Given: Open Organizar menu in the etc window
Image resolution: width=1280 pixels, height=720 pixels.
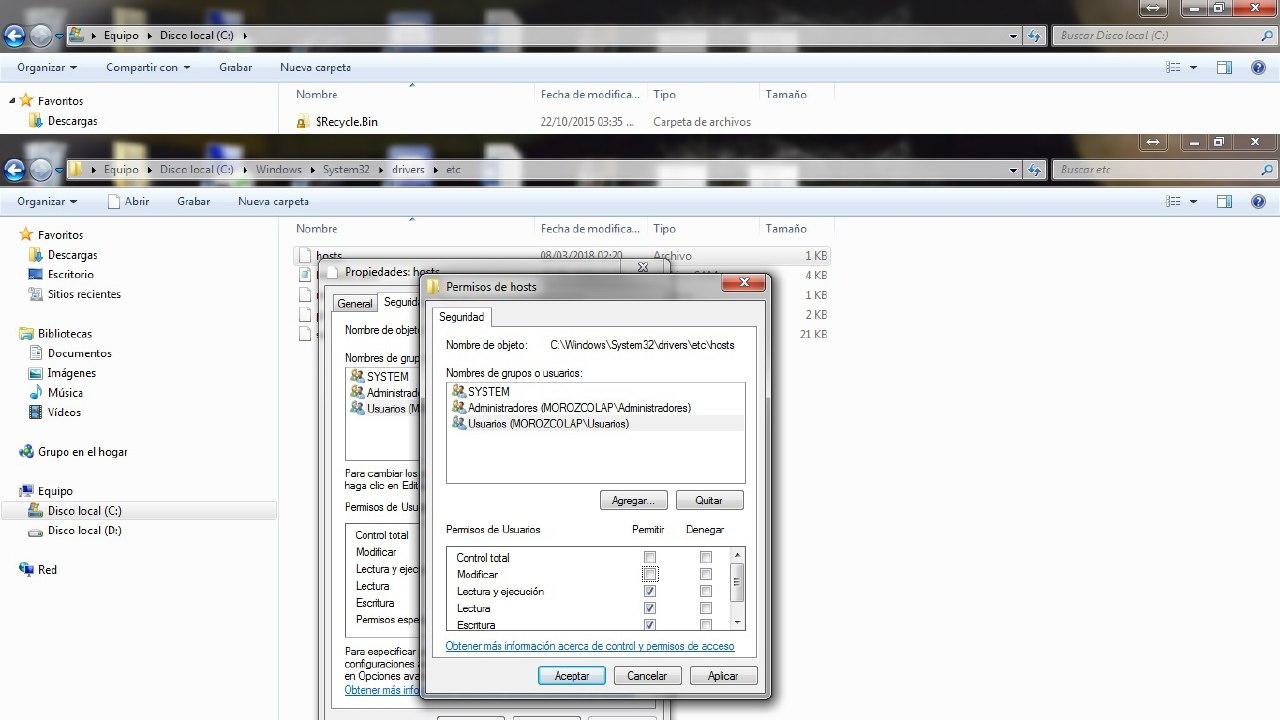Looking at the screenshot, I should click(x=47, y=202).
